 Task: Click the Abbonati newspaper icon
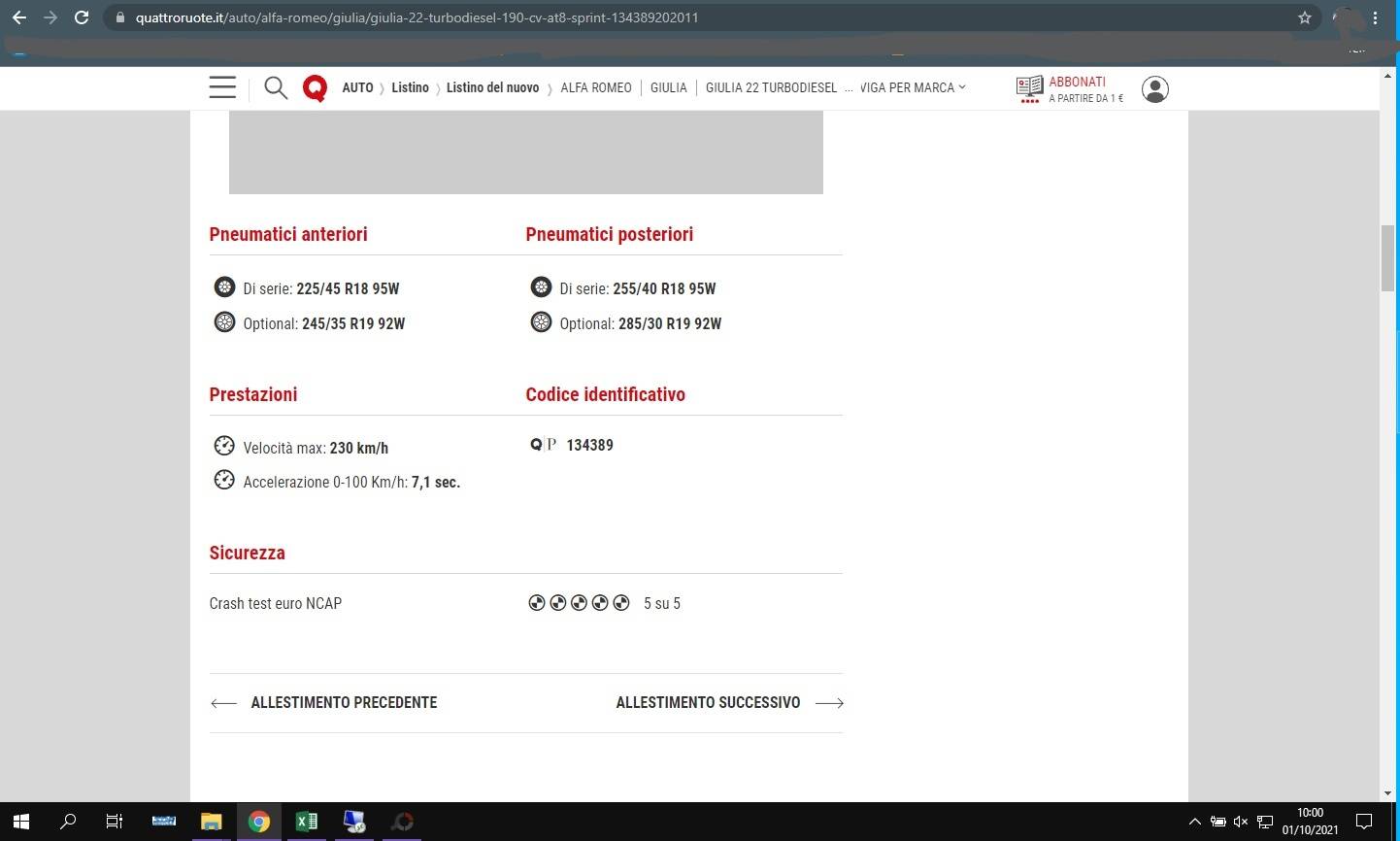1029,88
